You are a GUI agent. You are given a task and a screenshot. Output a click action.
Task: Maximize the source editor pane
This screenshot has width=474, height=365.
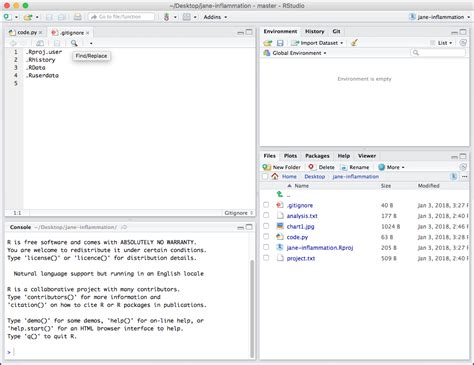point(249,32)
